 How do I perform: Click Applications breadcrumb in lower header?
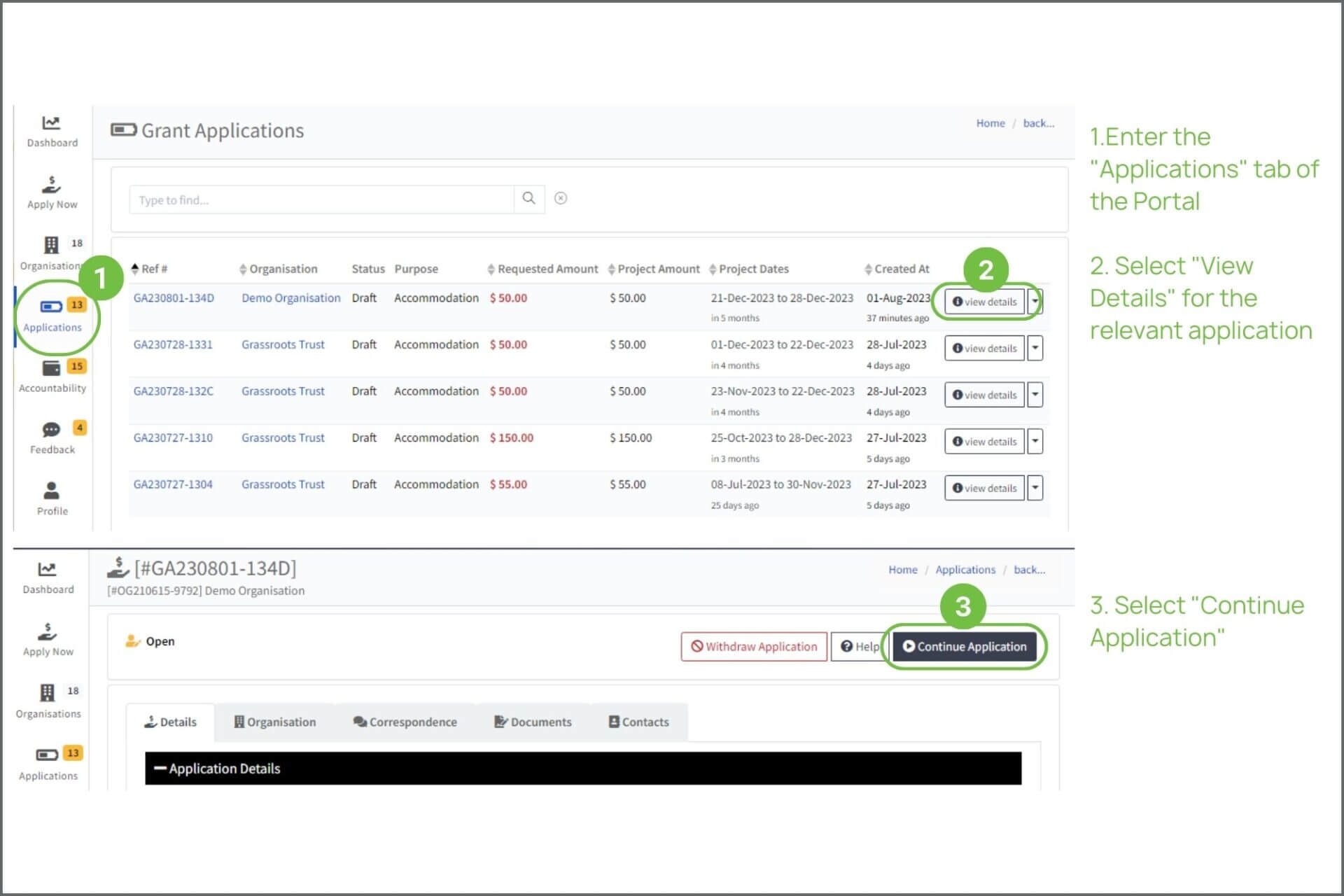pos(965,570)
